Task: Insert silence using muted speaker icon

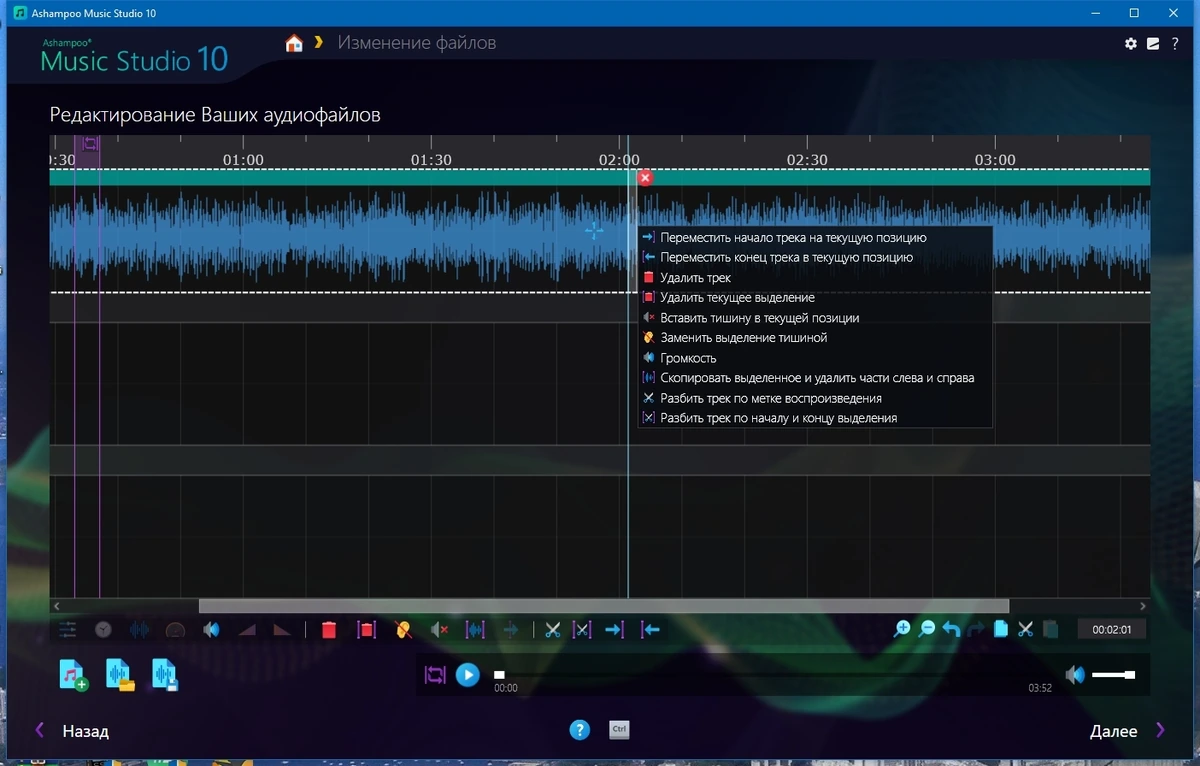Action: 439,630
